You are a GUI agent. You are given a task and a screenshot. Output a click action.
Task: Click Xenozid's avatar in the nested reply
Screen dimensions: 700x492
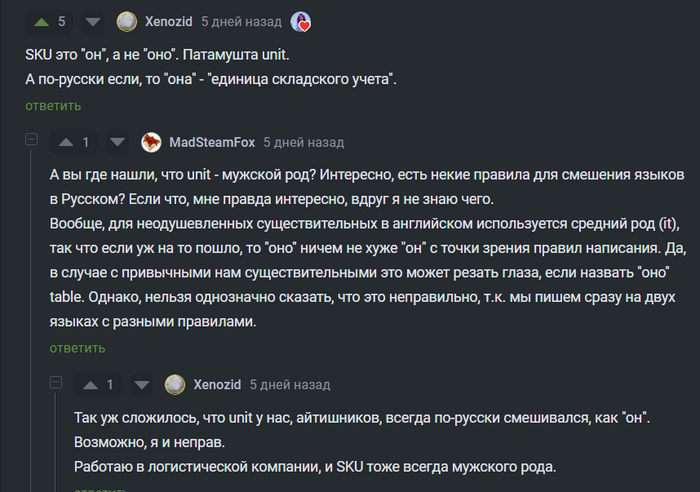176,384
